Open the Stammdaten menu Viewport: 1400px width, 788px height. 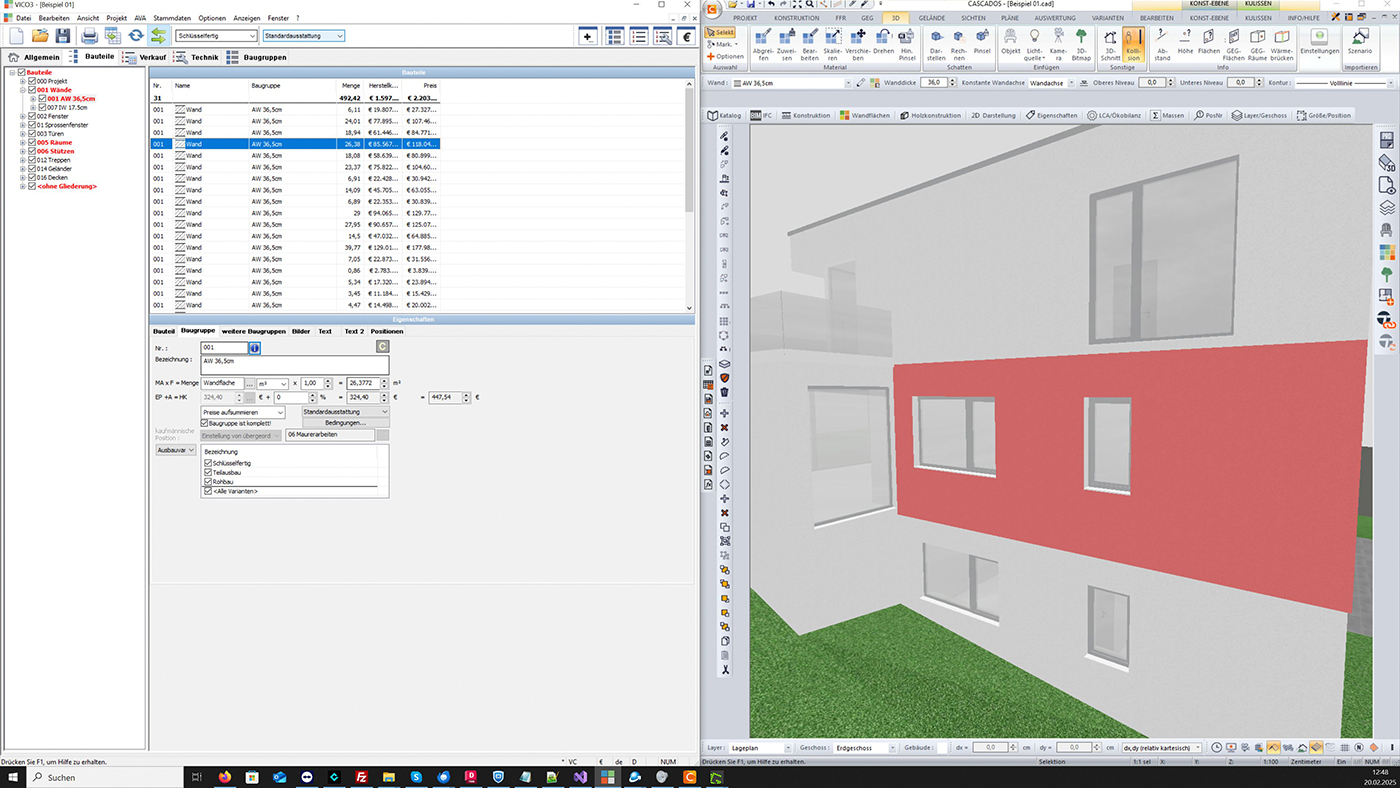171,18
